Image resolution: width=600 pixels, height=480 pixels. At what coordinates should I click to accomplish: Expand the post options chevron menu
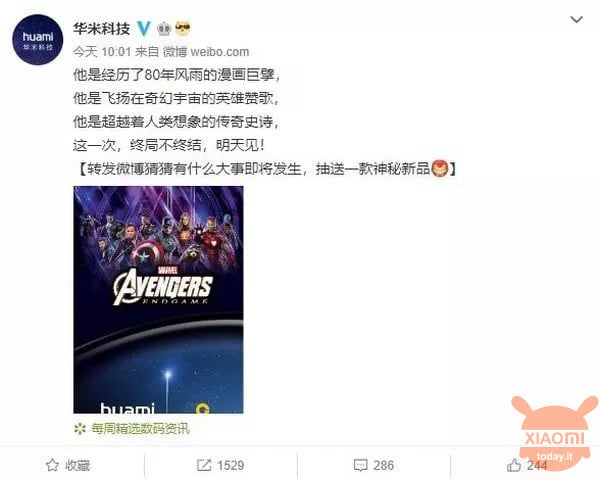576,19
